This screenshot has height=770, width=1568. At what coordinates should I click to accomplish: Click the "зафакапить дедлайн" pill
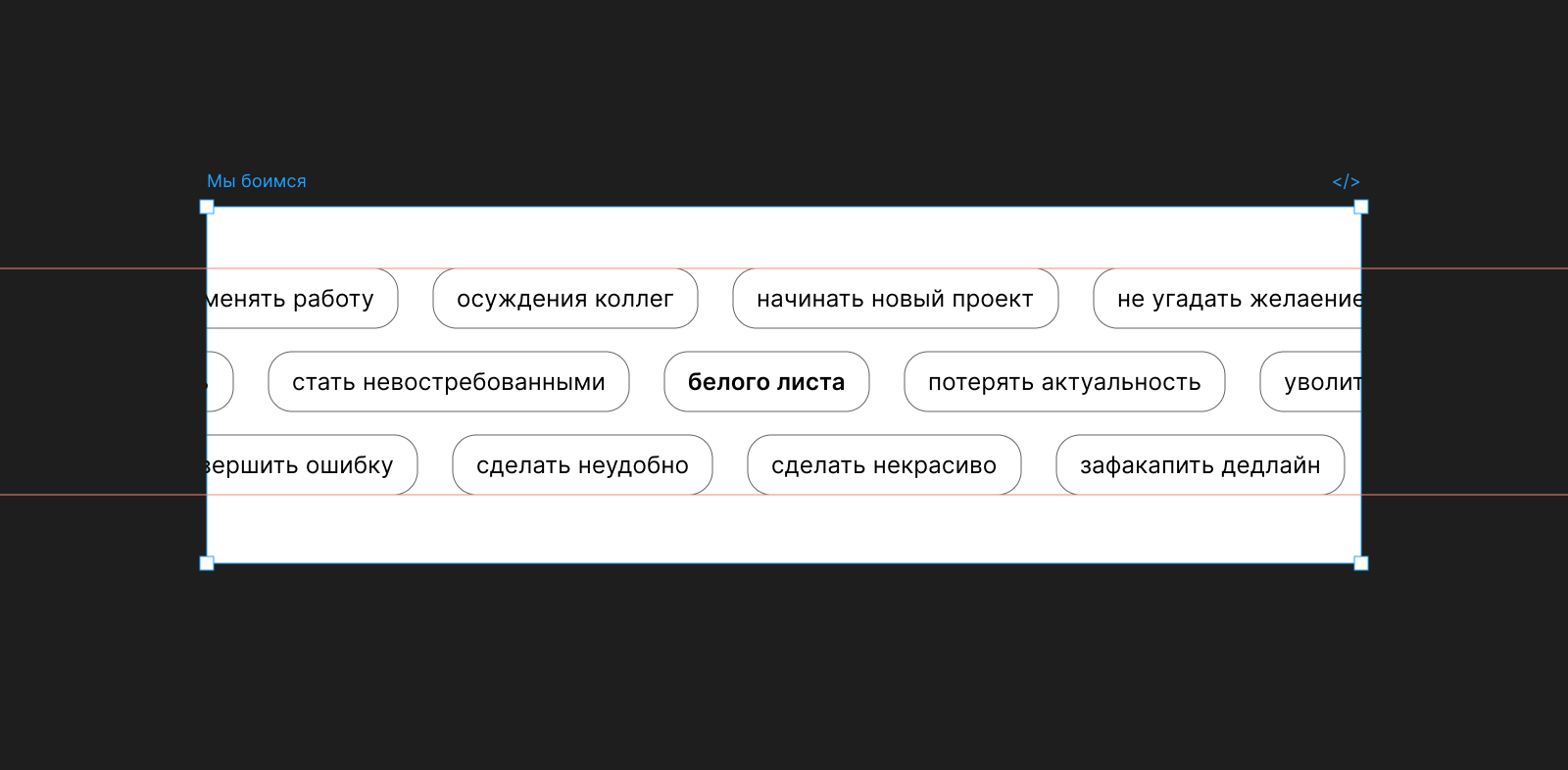coord(1200,465)
